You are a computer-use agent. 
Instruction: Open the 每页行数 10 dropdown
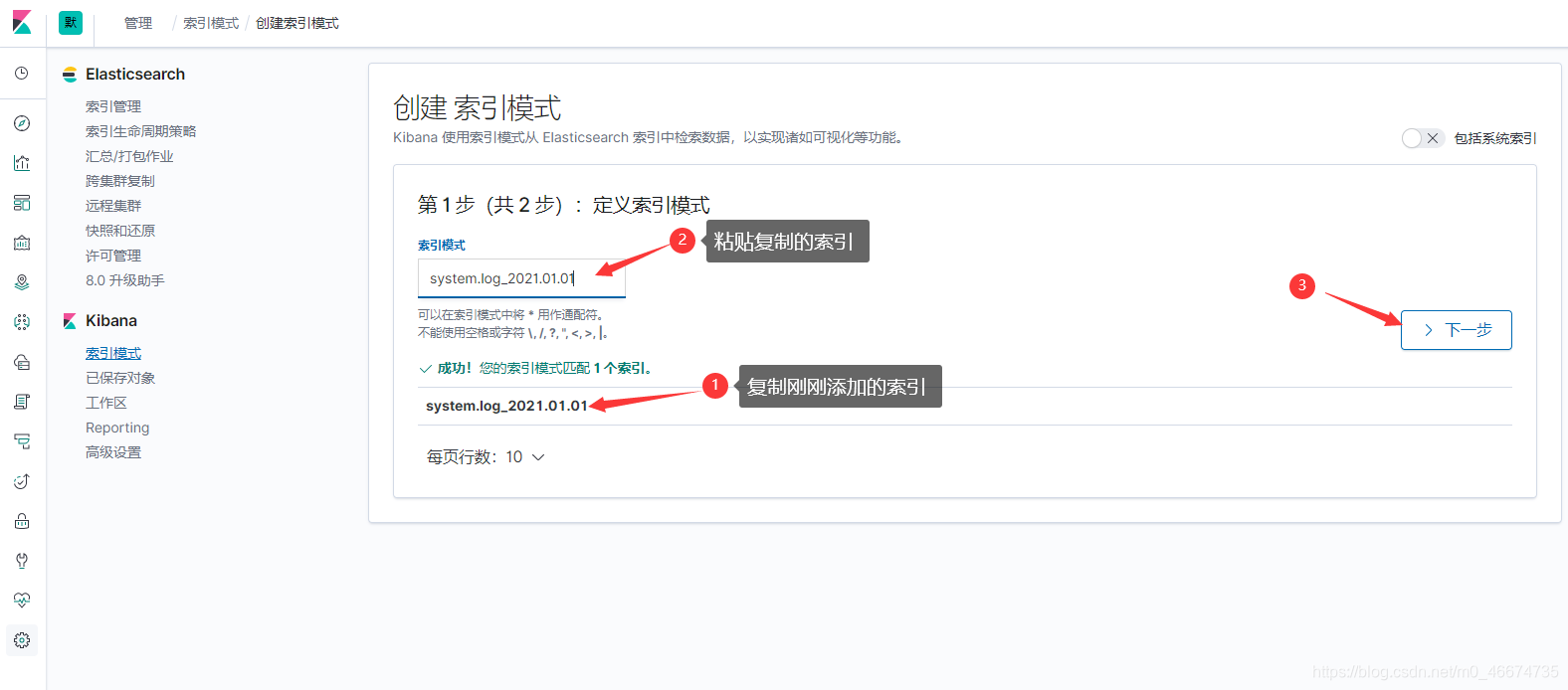click(x=486, y=457)
